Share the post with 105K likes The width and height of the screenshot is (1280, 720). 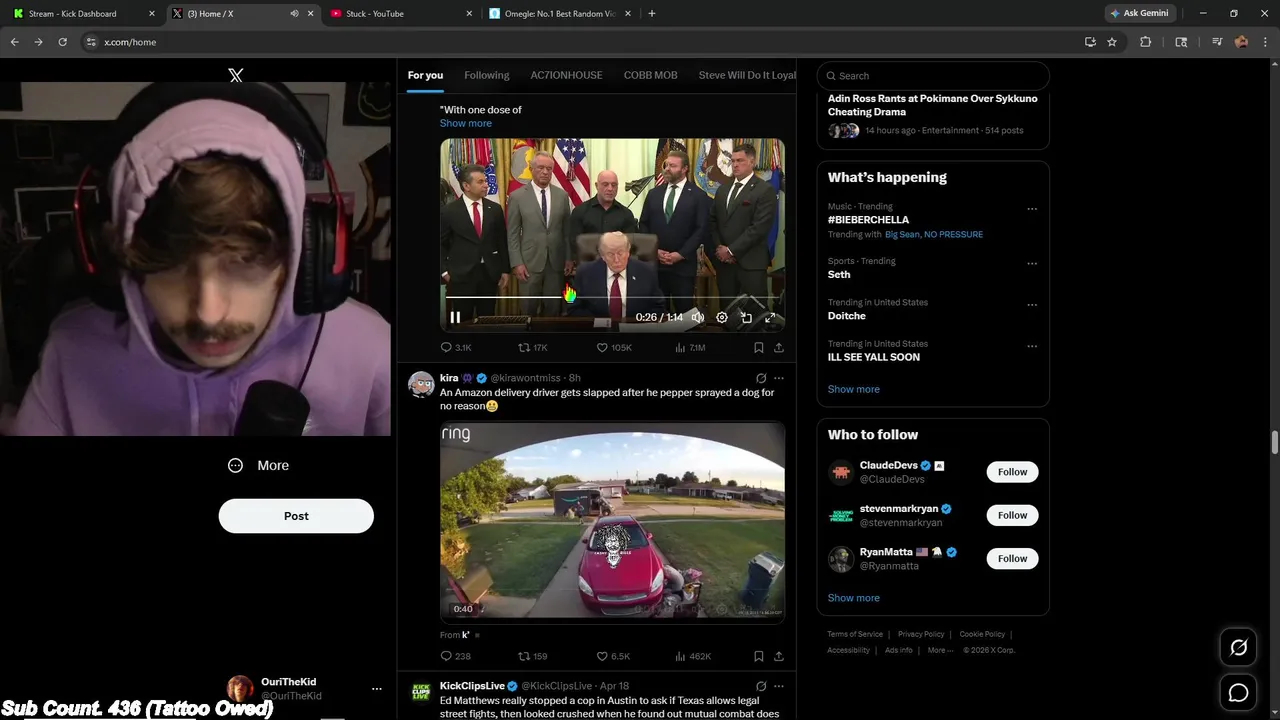[x=779, y=348]
